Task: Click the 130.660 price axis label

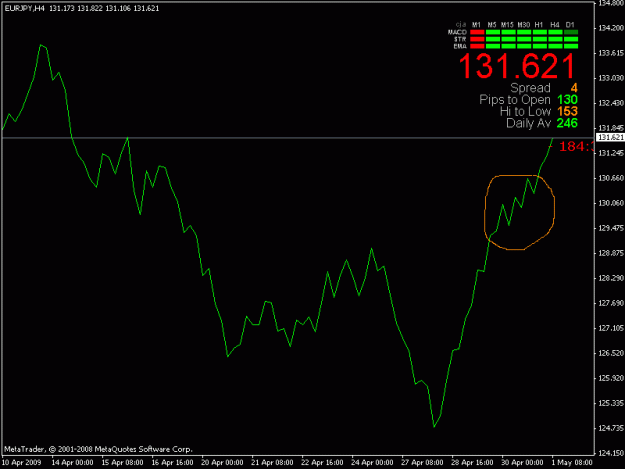Action: coord(611,179)
